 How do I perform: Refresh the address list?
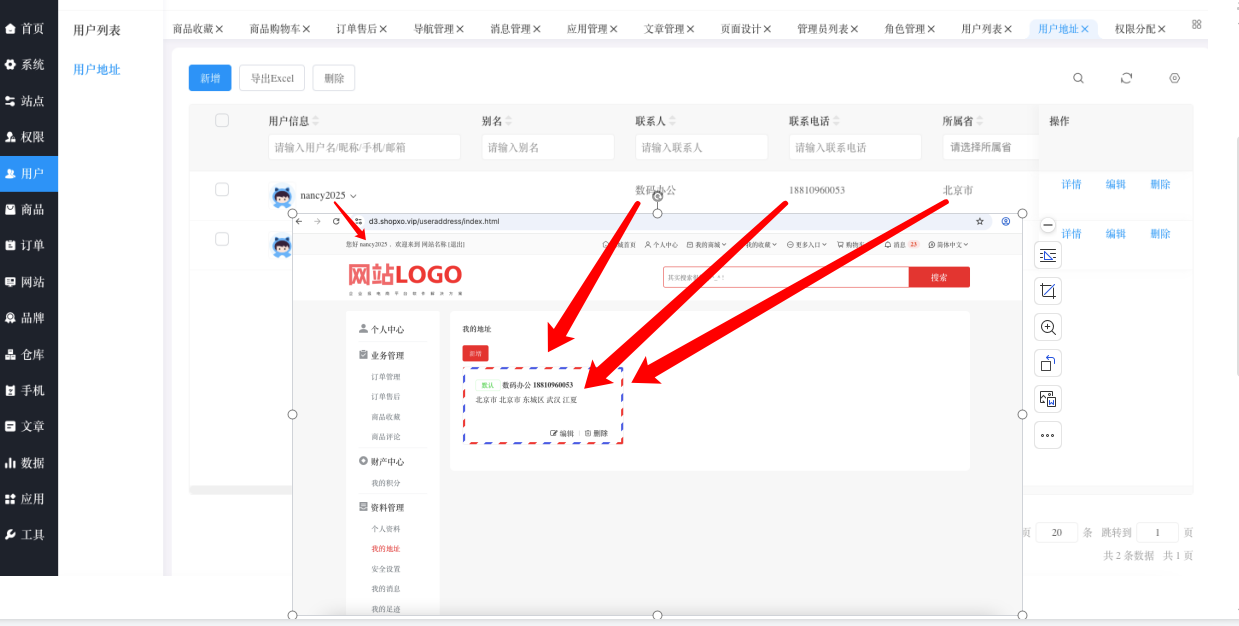1126,78
